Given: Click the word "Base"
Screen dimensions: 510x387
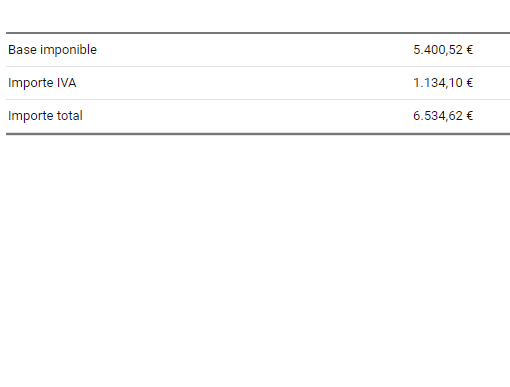Looking at the screenshot, I should 22,50.
